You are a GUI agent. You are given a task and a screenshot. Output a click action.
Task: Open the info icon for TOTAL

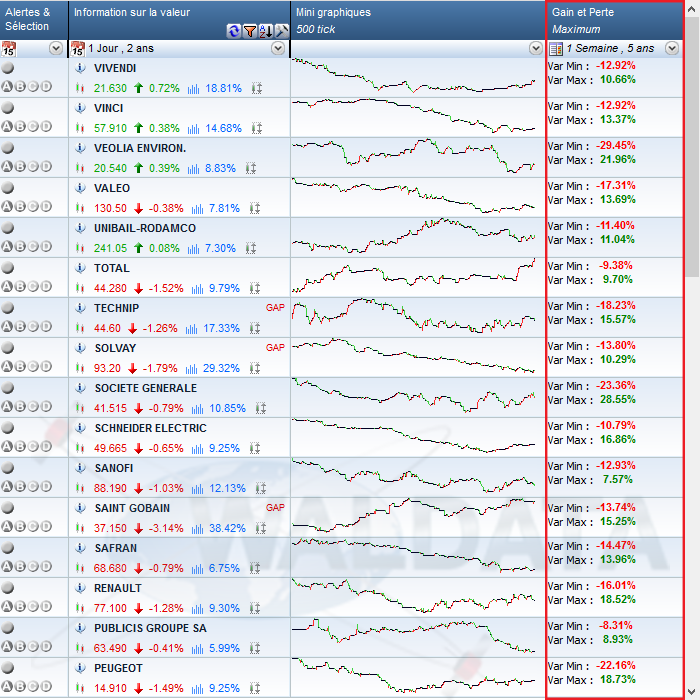pyautogui.click(x=80, y=268)
